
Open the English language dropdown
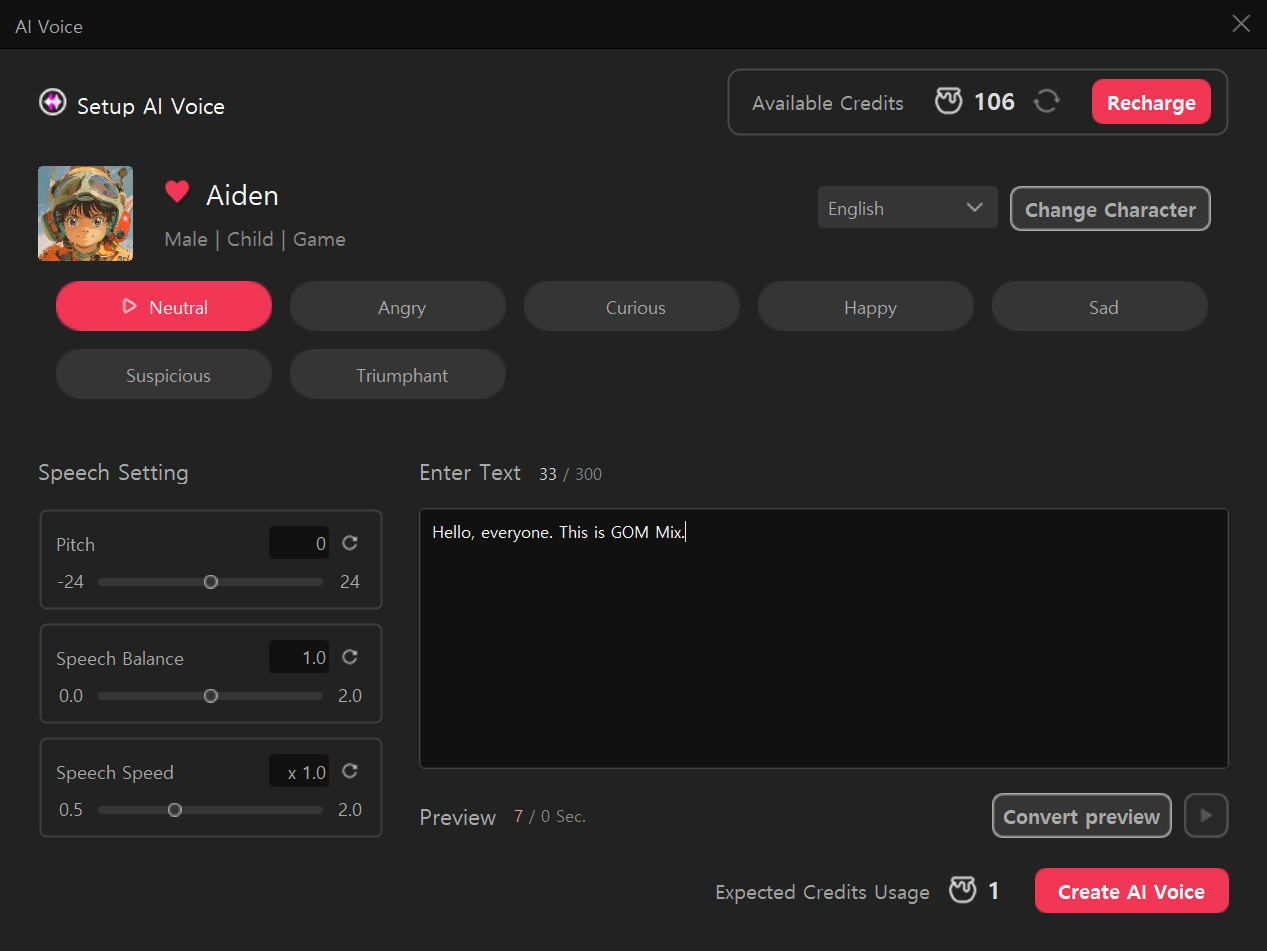tap(907, 208)
